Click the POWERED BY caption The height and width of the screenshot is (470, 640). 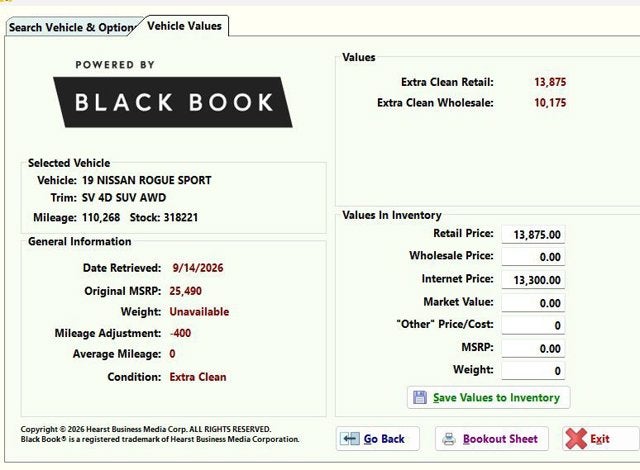point(115,65)
